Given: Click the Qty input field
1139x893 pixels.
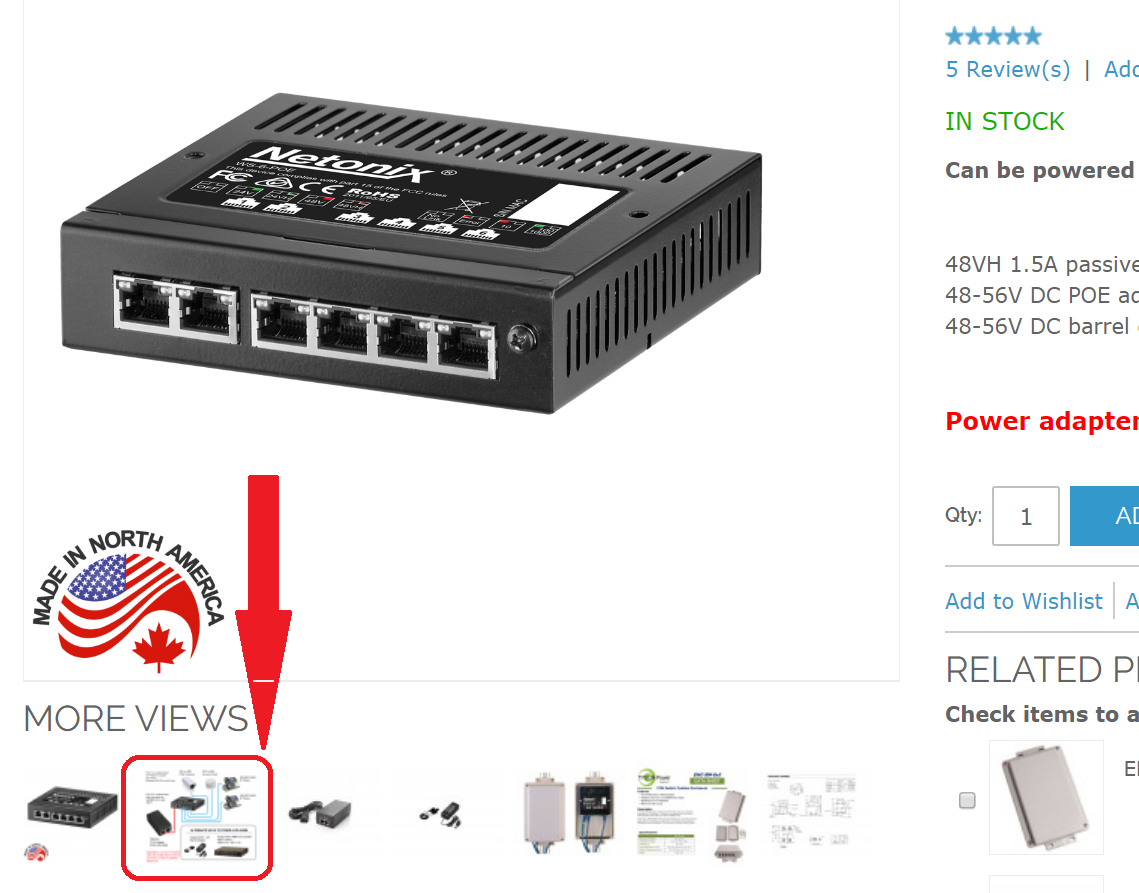Looking at the screenshot, I should coord(1026,516).
